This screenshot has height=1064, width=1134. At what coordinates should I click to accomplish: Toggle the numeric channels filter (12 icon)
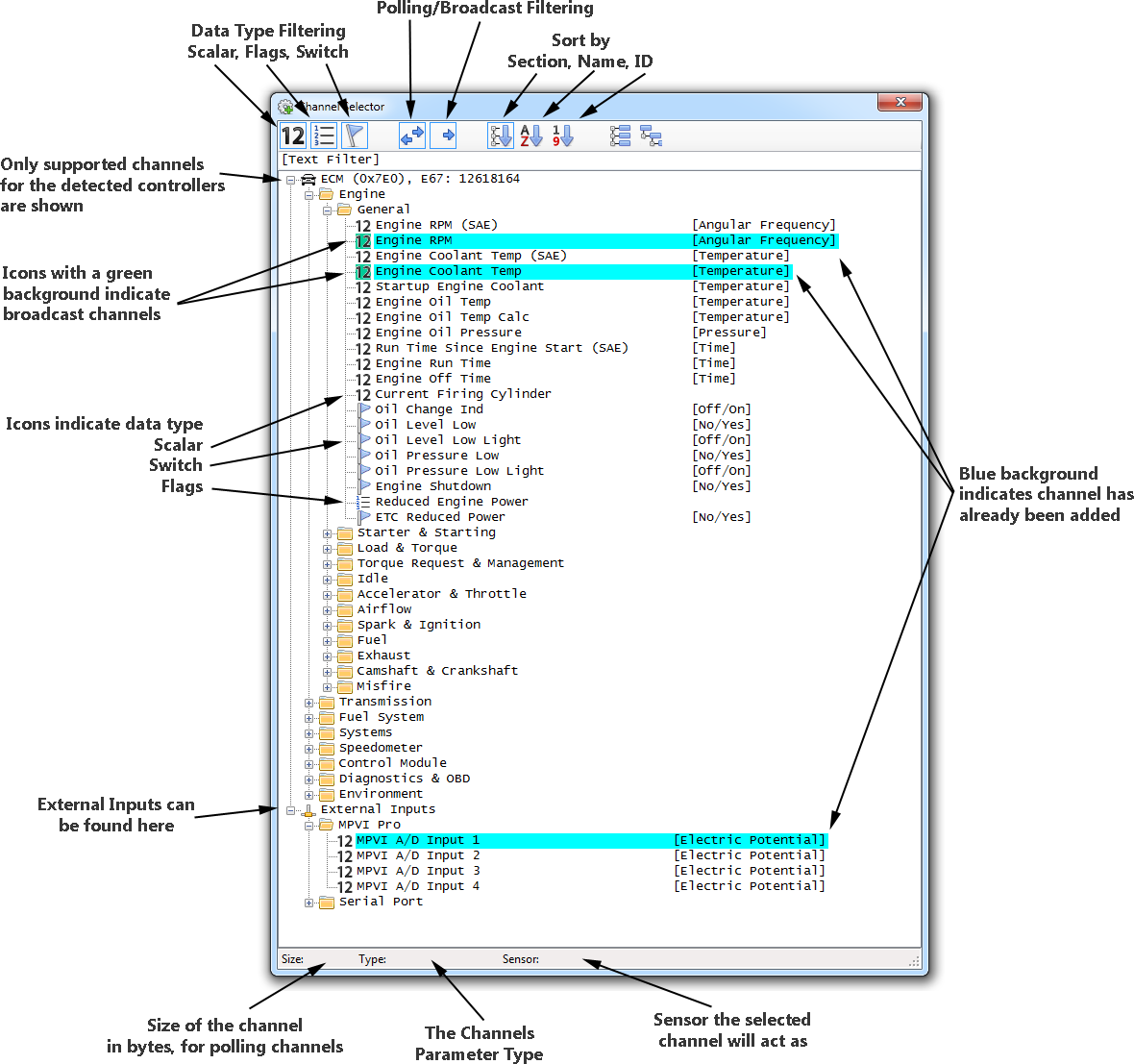tap(293, 136)
